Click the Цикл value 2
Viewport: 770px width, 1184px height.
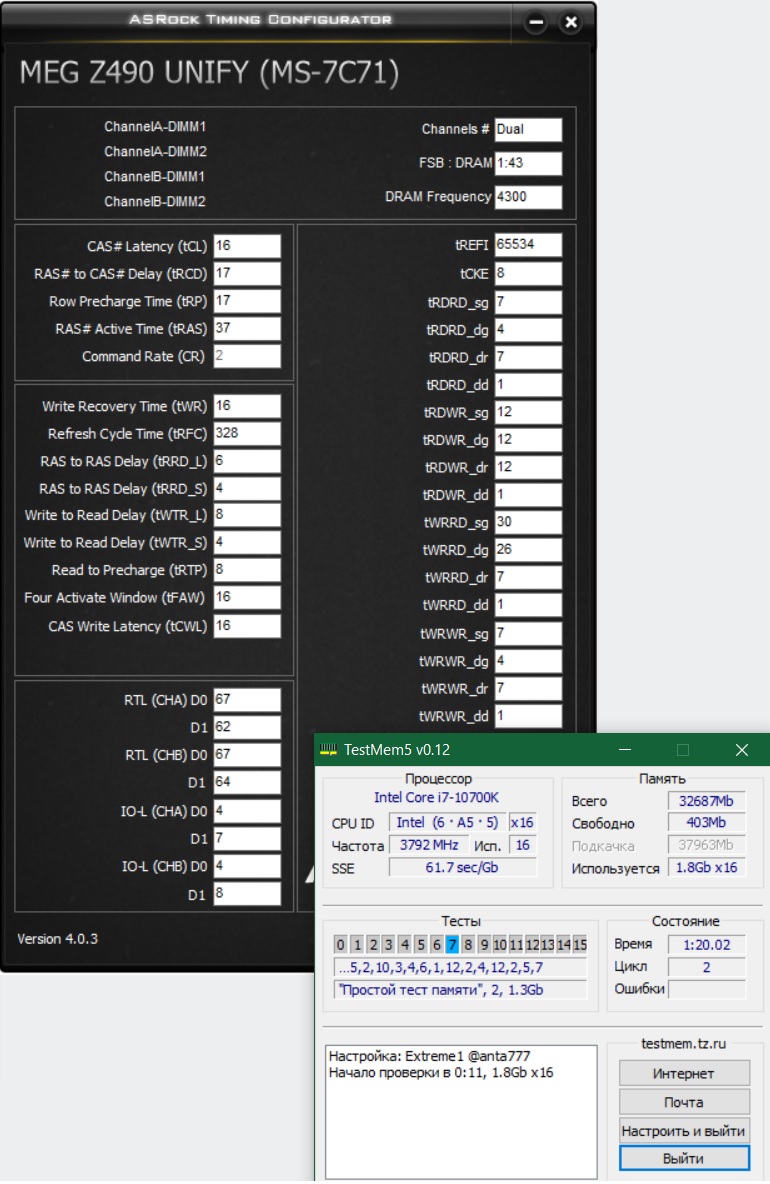pos(707,967)
